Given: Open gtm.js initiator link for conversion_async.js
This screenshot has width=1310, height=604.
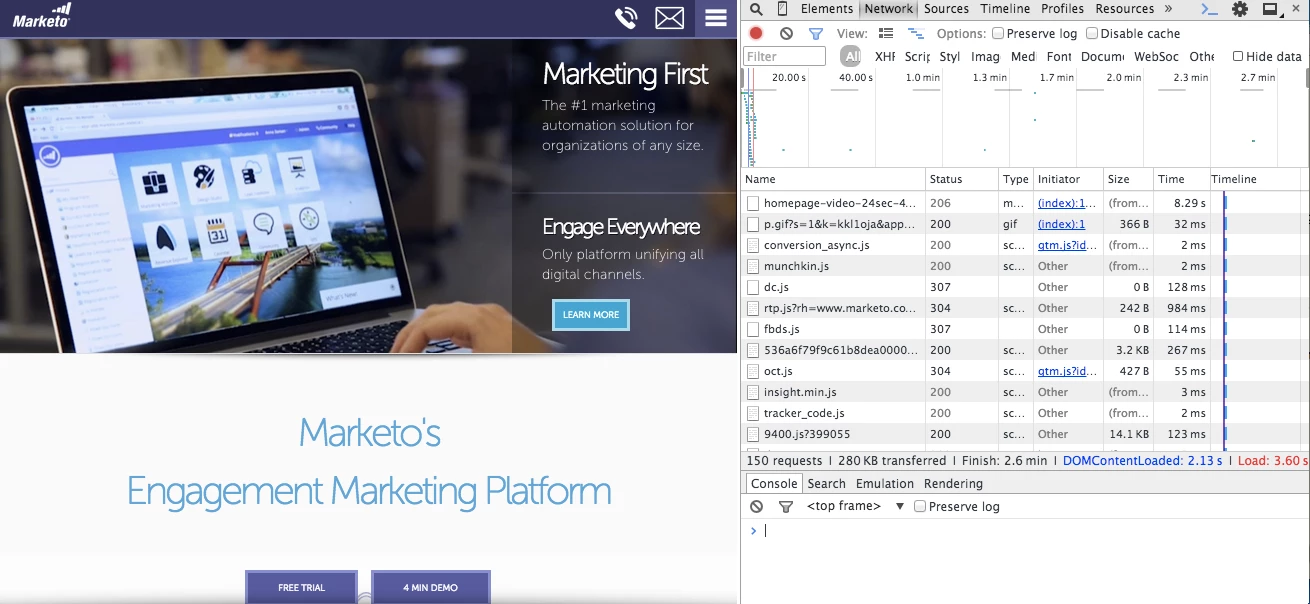Looking at the screenshot, I should [1067, 245].
